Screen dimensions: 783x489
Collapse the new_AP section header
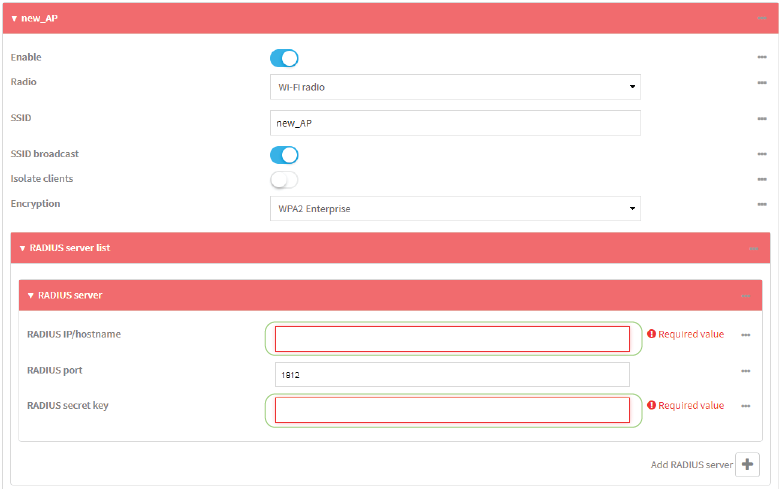pyautogui.click(x=15, y=18)
